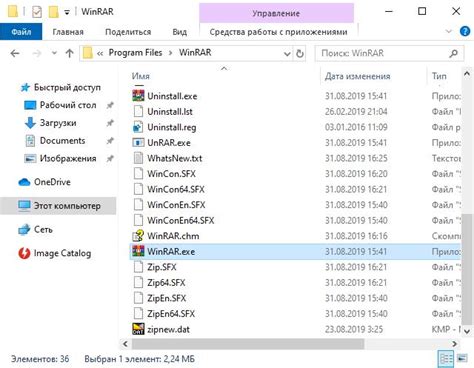Click the UnRAR.exe file icon
474x368 pixels.
(x=138, y=143)
